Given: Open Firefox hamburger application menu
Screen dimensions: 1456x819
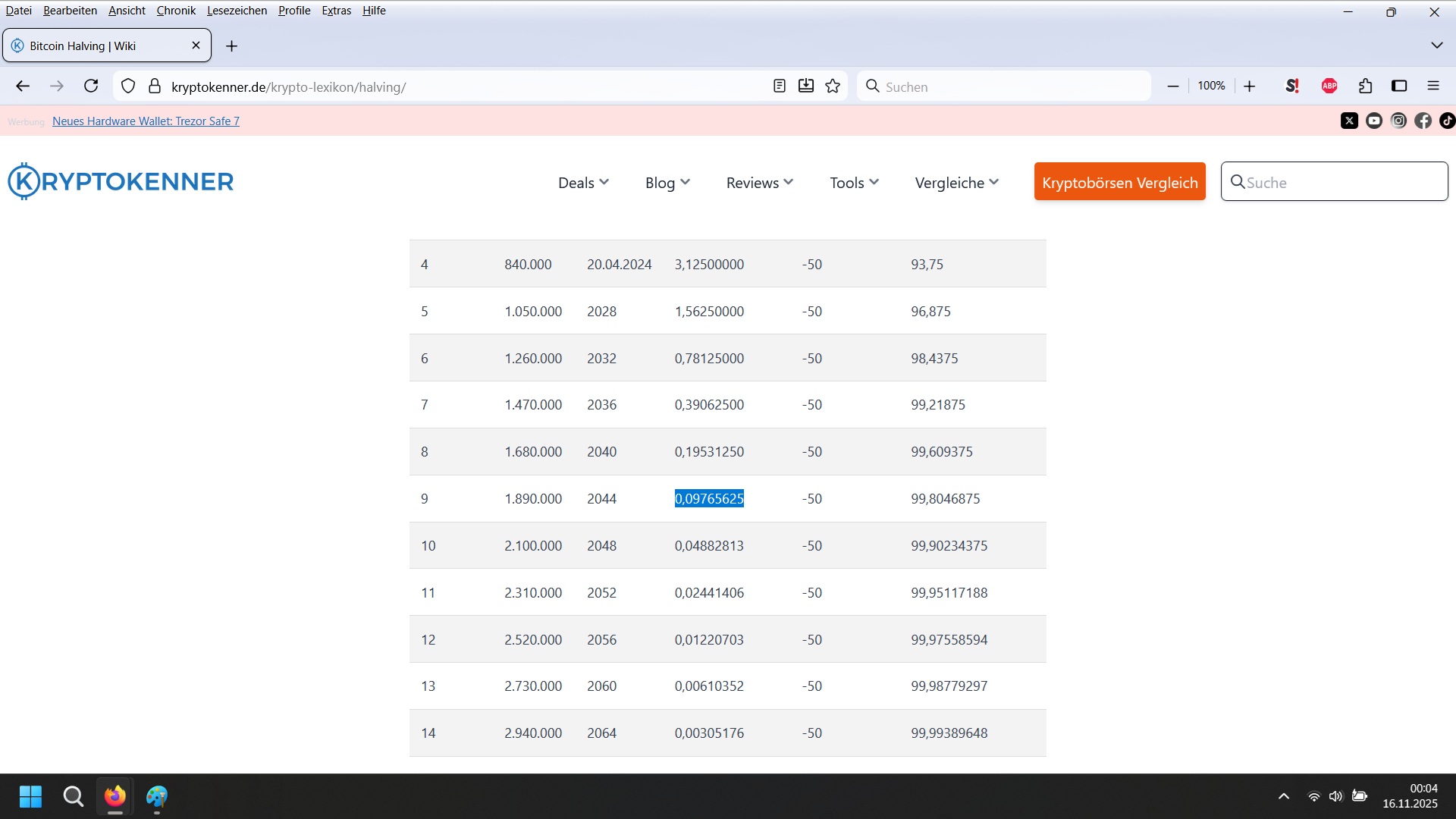Looking at the screenshot, I should point(1433,86).
